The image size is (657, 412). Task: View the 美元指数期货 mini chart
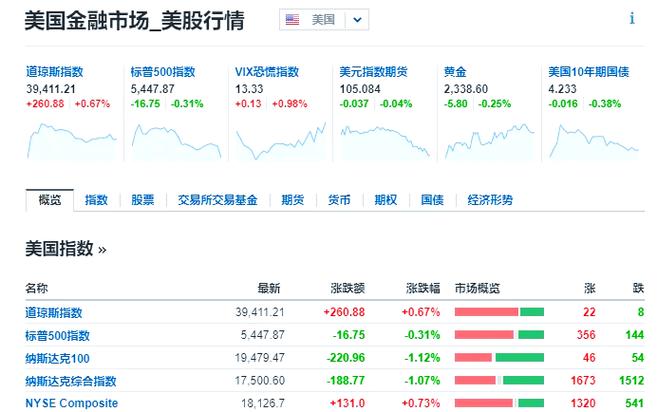(x=385, y=141)
